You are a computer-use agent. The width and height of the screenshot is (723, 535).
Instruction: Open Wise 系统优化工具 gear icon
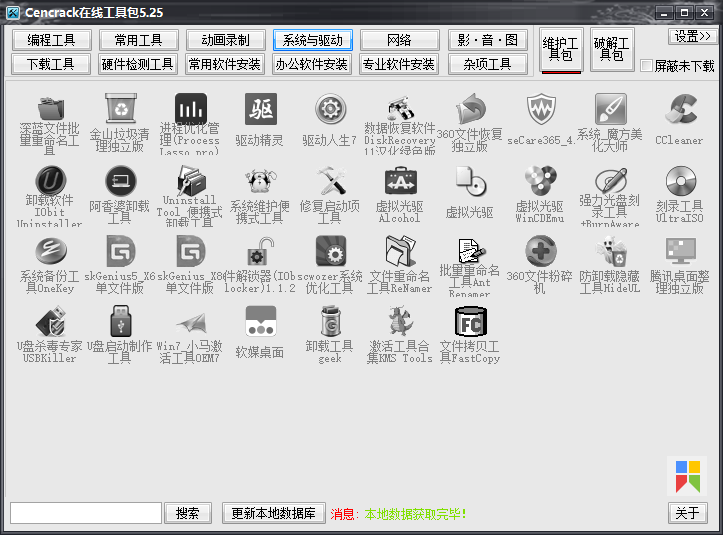tap(330, 251)
